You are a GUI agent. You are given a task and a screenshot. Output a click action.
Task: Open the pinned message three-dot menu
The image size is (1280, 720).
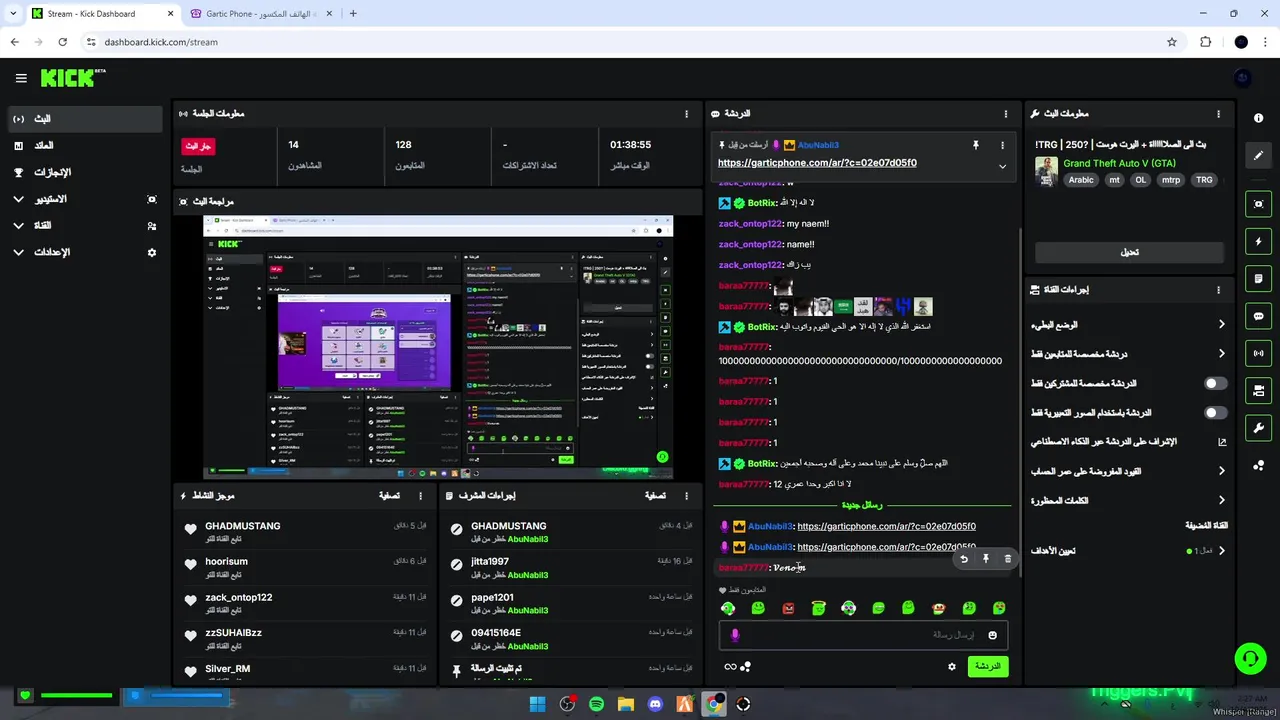tap(1002, 145)
